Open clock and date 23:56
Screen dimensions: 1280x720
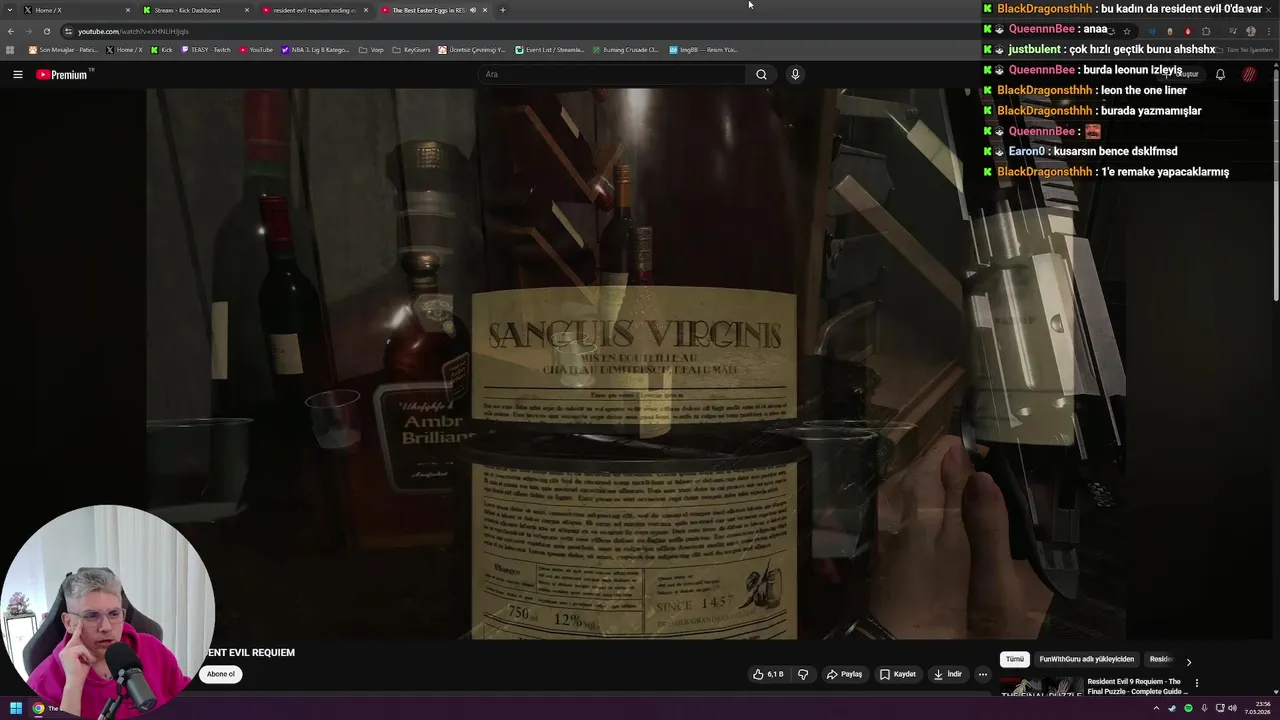(1258, 708)
